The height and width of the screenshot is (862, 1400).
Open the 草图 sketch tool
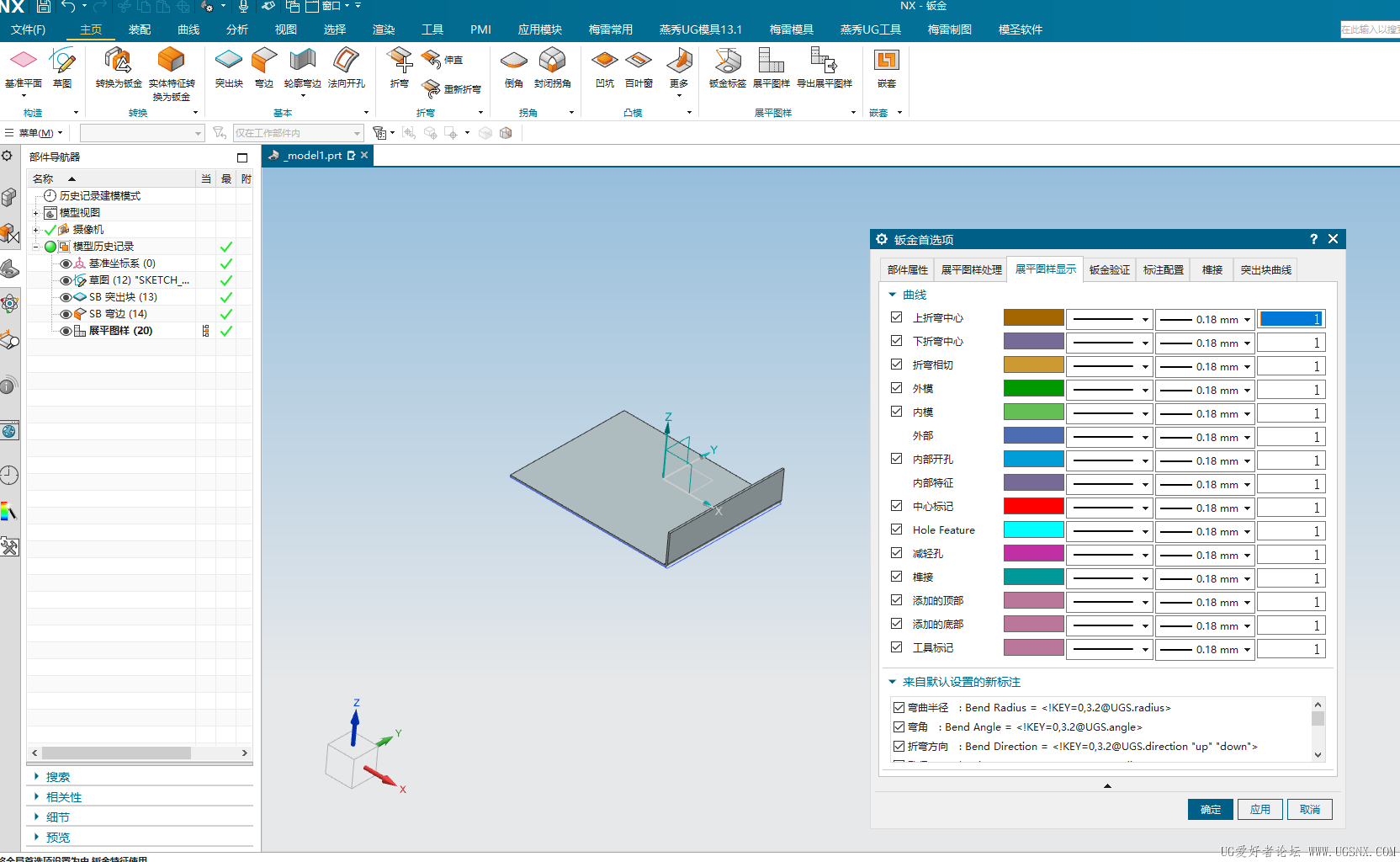(62, 67)
